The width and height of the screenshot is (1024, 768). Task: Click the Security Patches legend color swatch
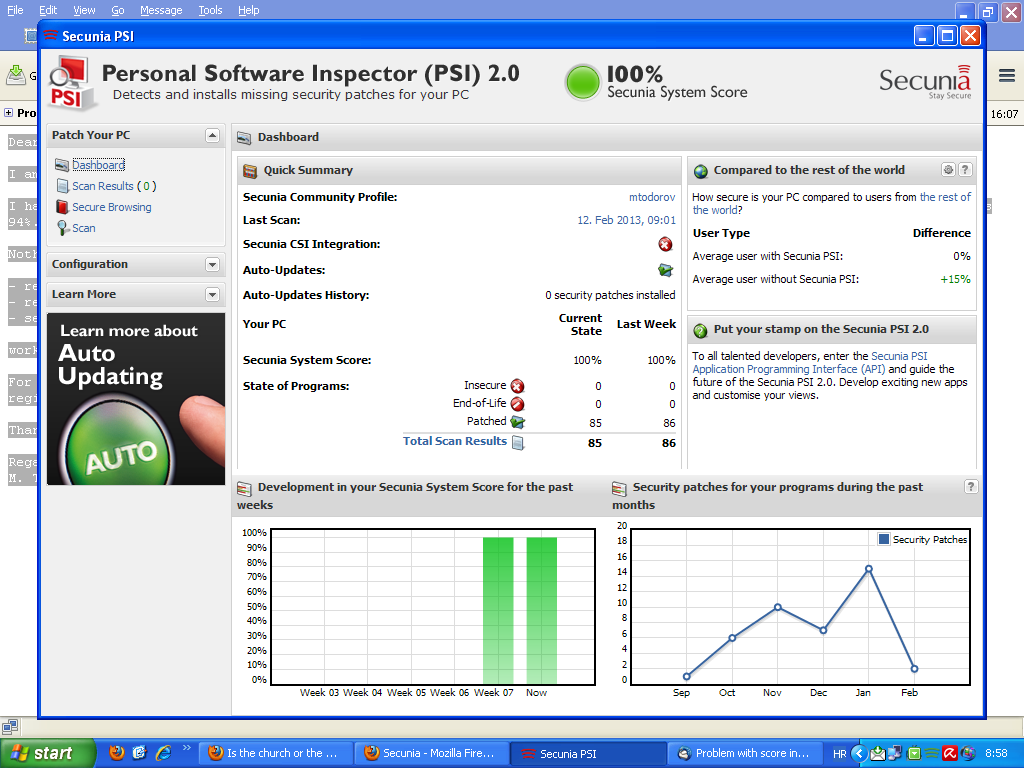(884, 539)
